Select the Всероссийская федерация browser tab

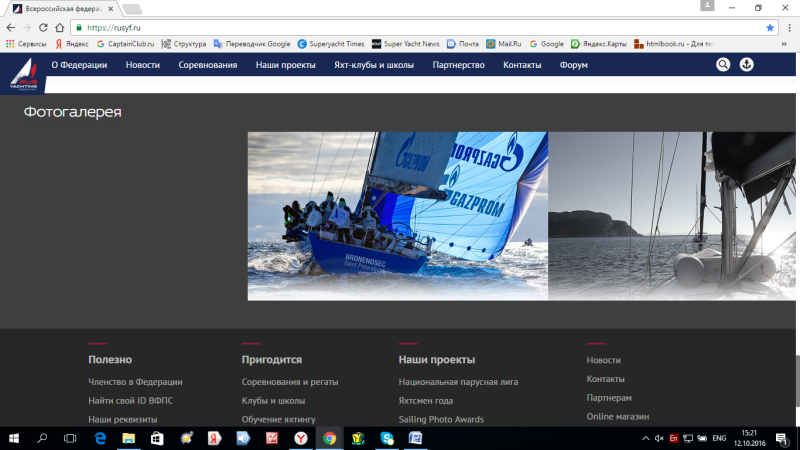pos(63,9)
